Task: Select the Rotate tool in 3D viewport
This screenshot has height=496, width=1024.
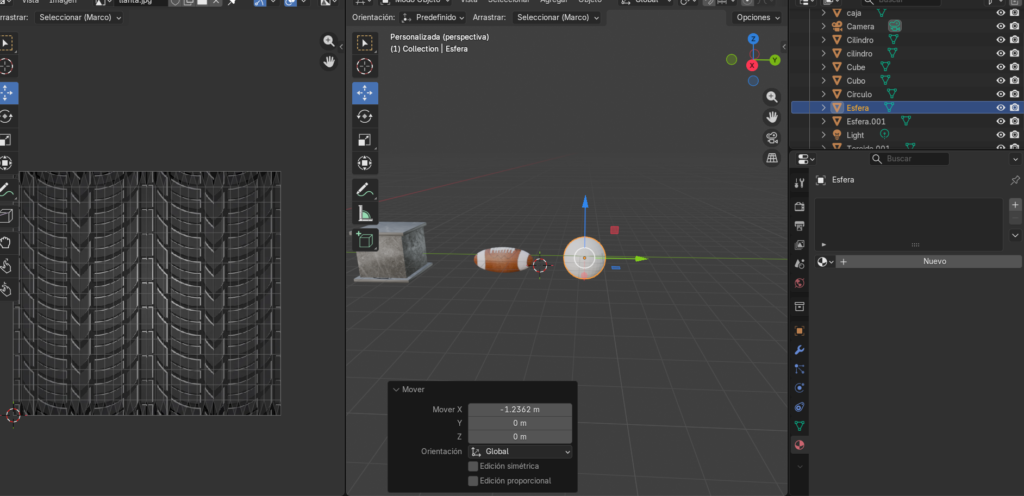Action: [366, 116]
